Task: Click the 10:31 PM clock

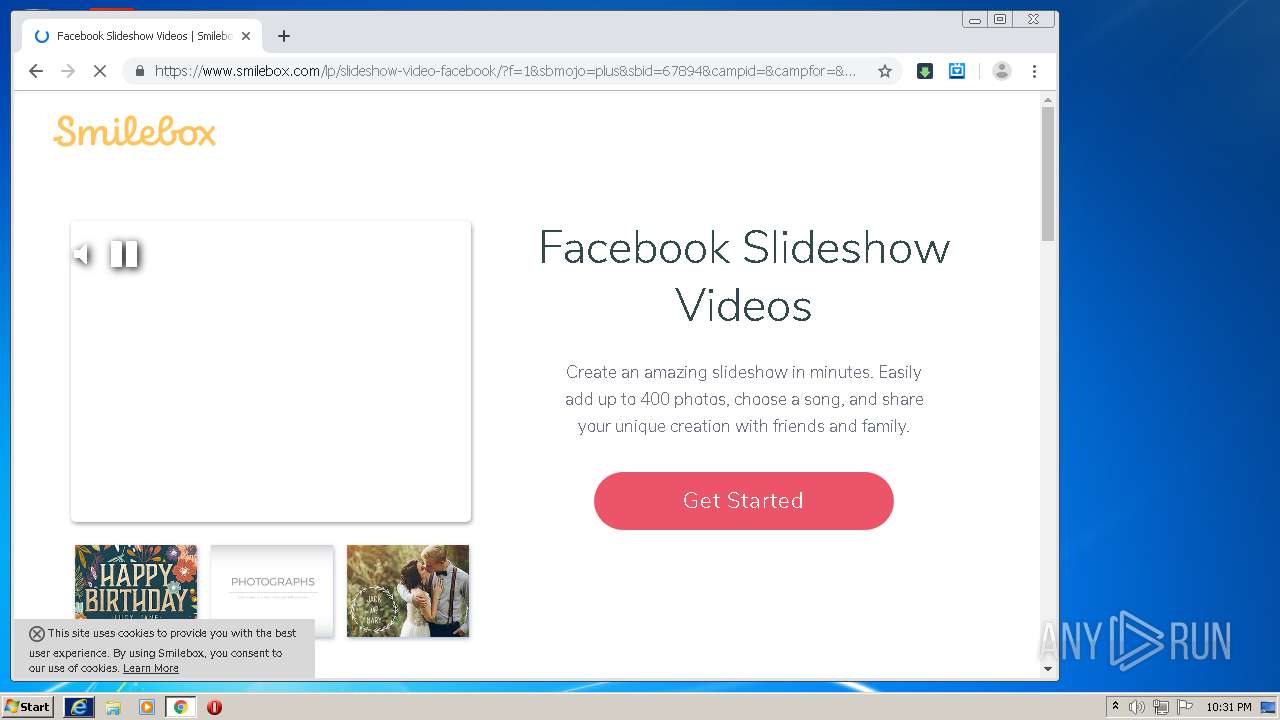Action: point(1229,707)
